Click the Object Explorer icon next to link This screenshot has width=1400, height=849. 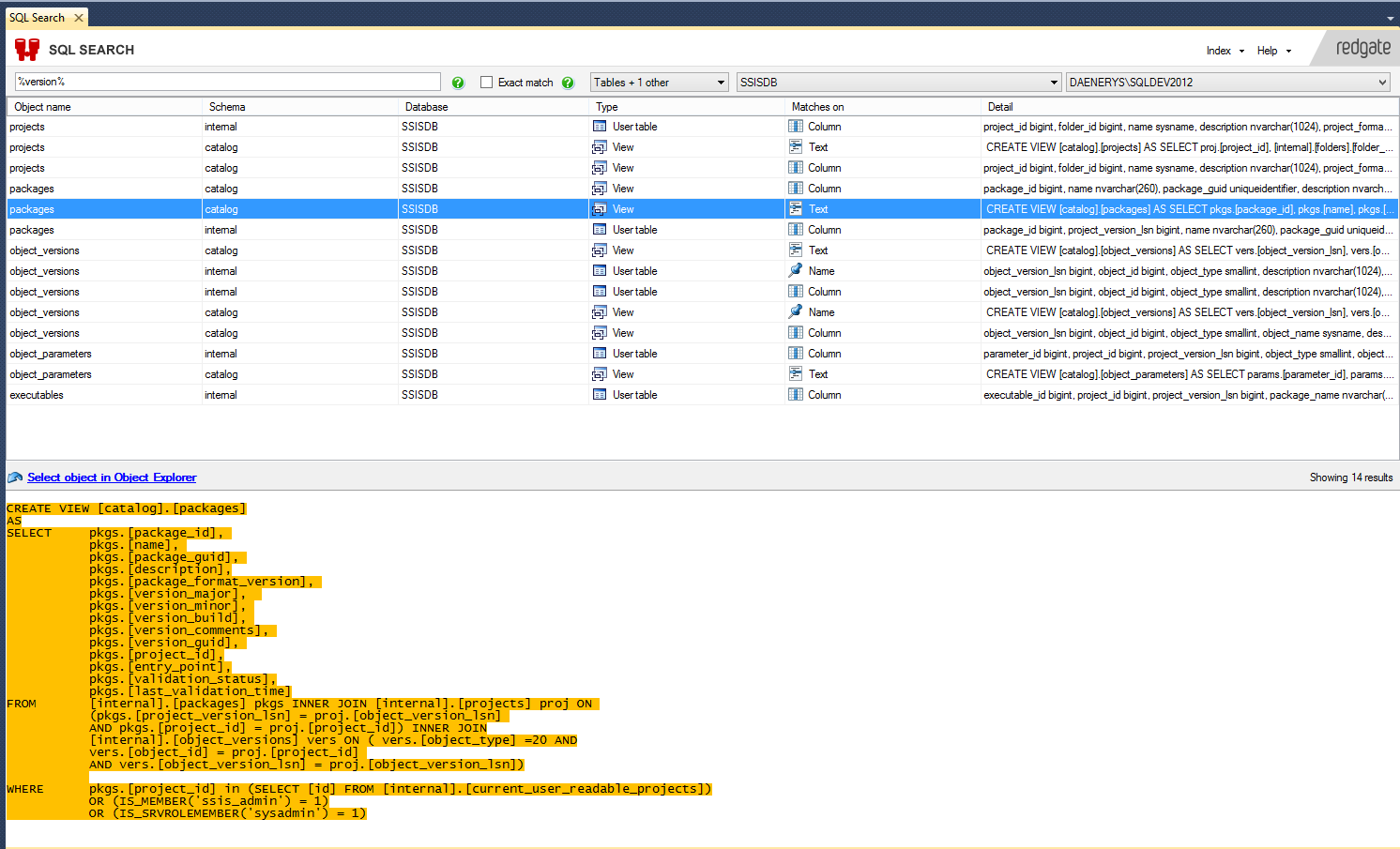(x=15, y=478)
